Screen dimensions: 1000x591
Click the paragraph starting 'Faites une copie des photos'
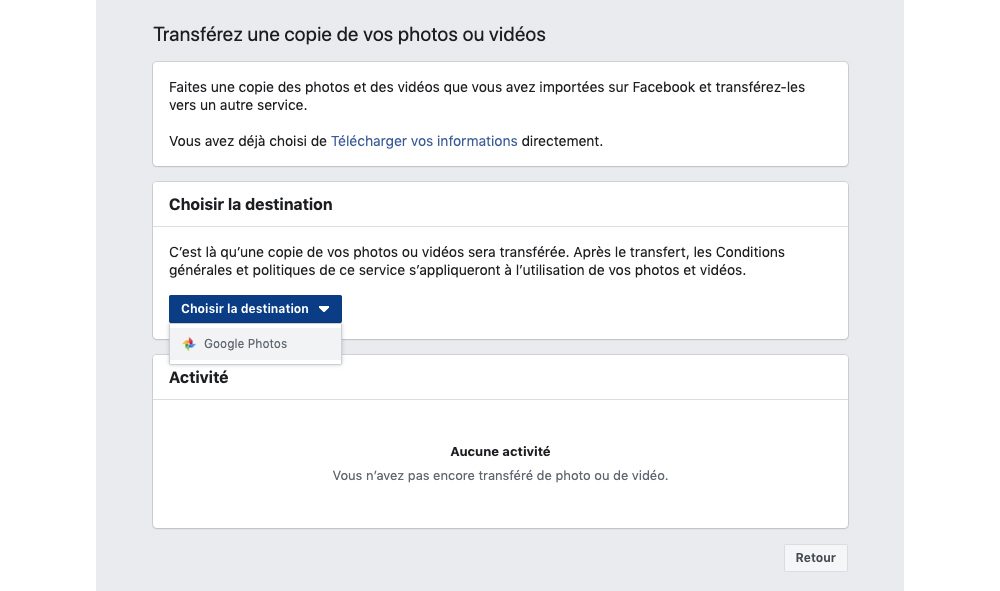(x=487, y=96)
